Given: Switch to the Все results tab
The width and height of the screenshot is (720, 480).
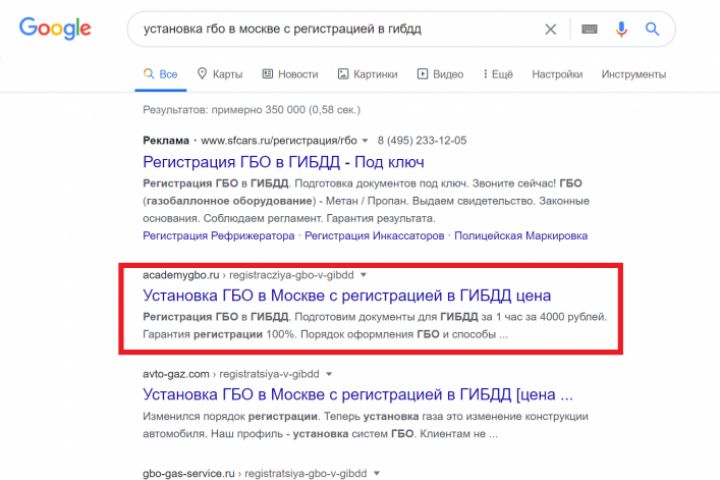Looking at the screenshot, I should tap(161, 74).
